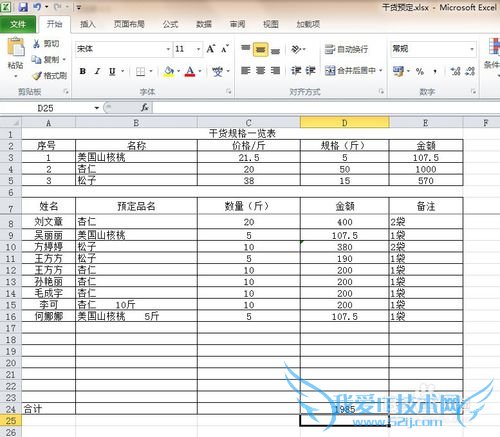Switch to the 页面布局 tab

[x=129, y=24]
